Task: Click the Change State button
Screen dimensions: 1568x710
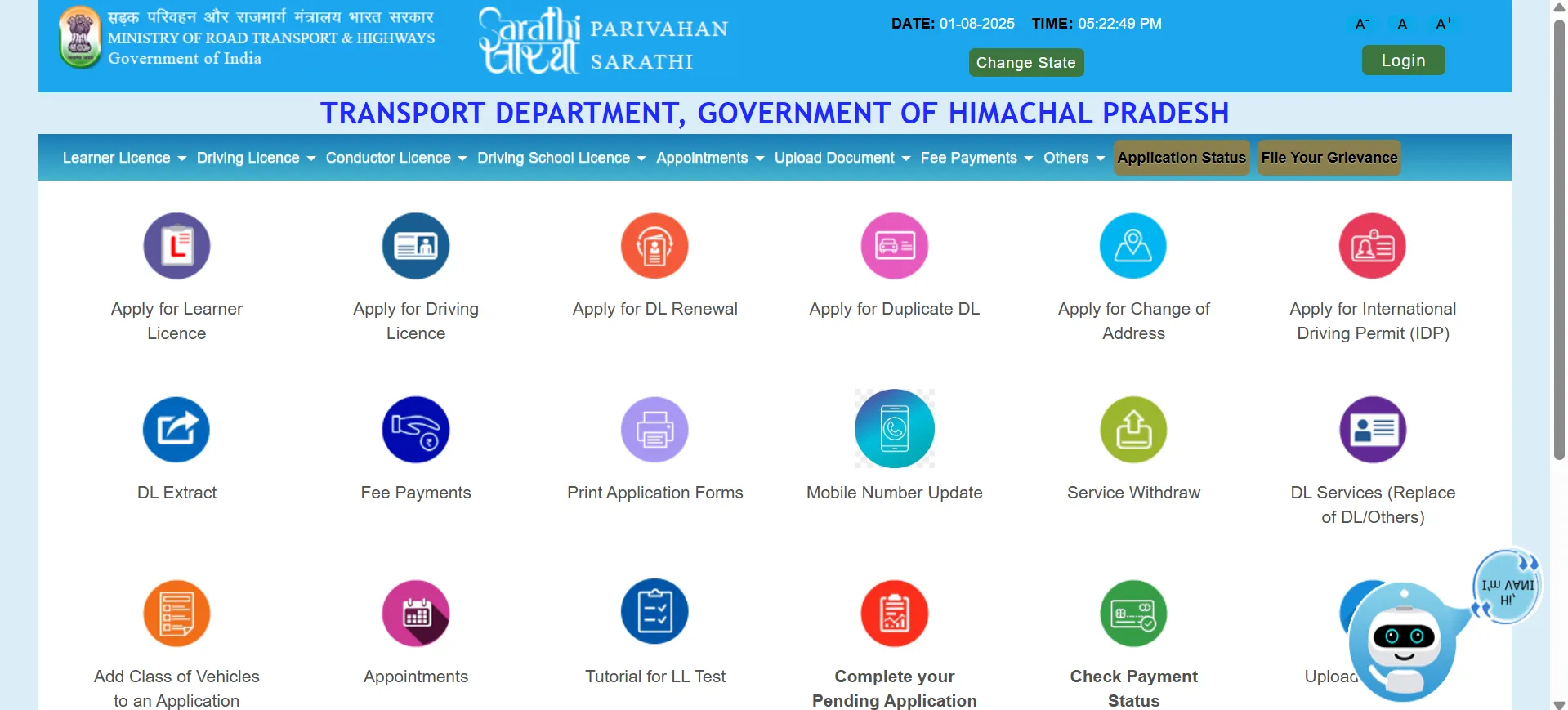Action: [1026, 62]
